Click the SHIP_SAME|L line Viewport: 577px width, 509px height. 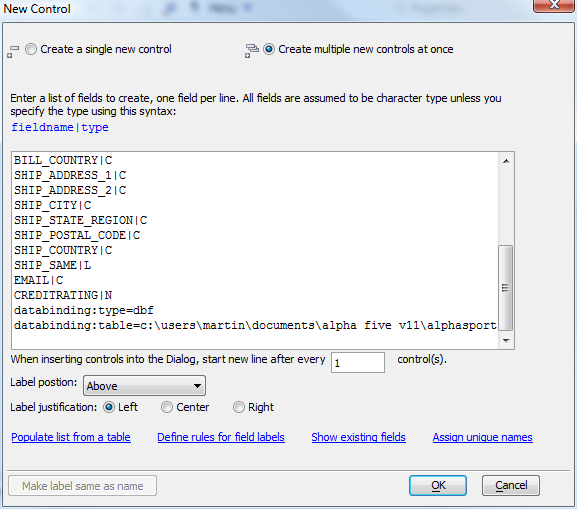[x=53, y=265]
